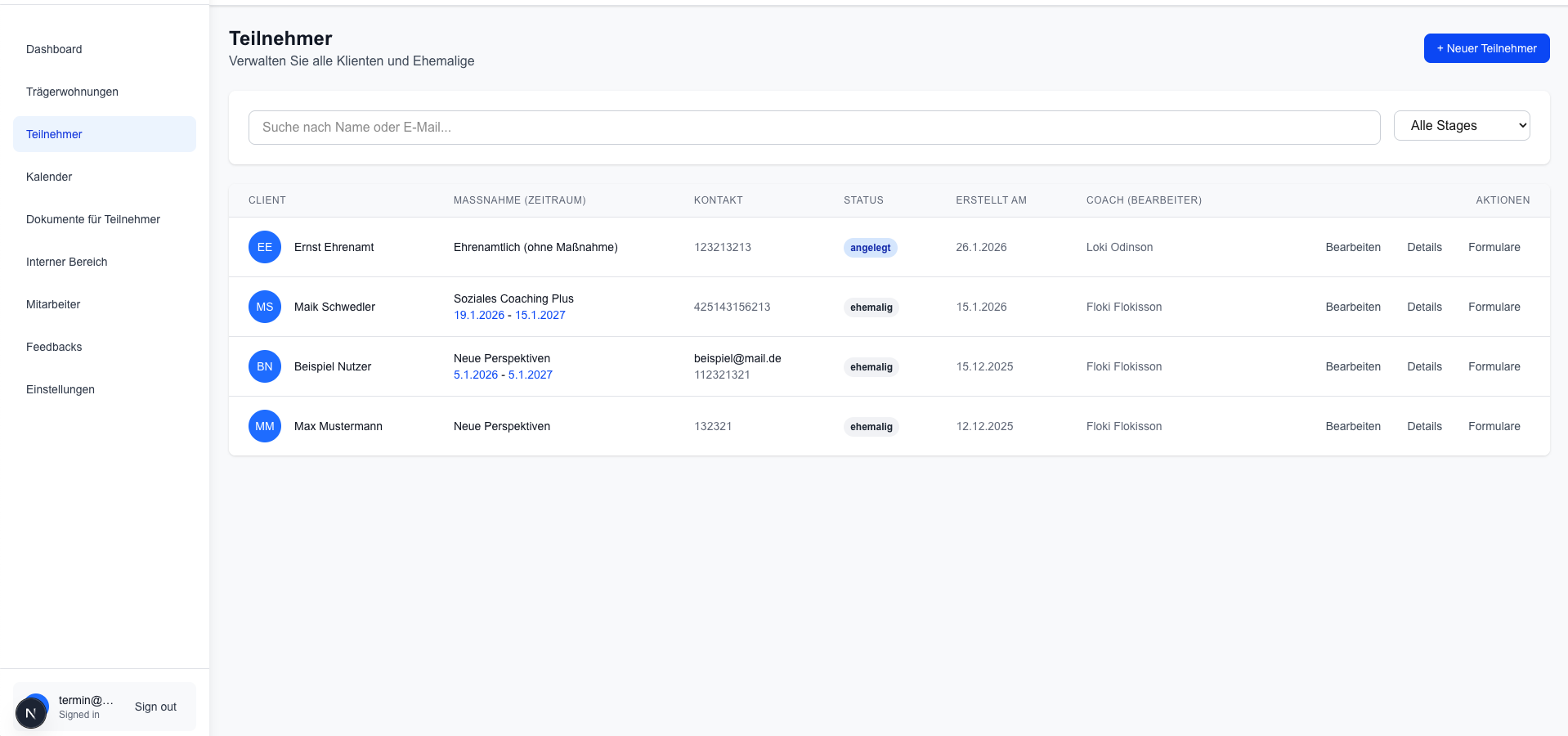Go to Einstellungen
The height and width of the screenshot is (736, 1568).
[60, 389]
